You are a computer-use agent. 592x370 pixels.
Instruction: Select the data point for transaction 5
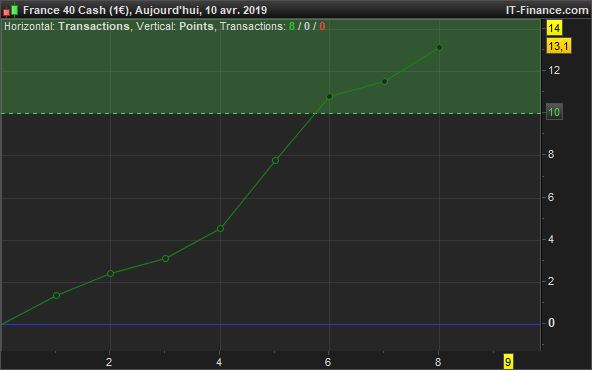pos(275,161)
